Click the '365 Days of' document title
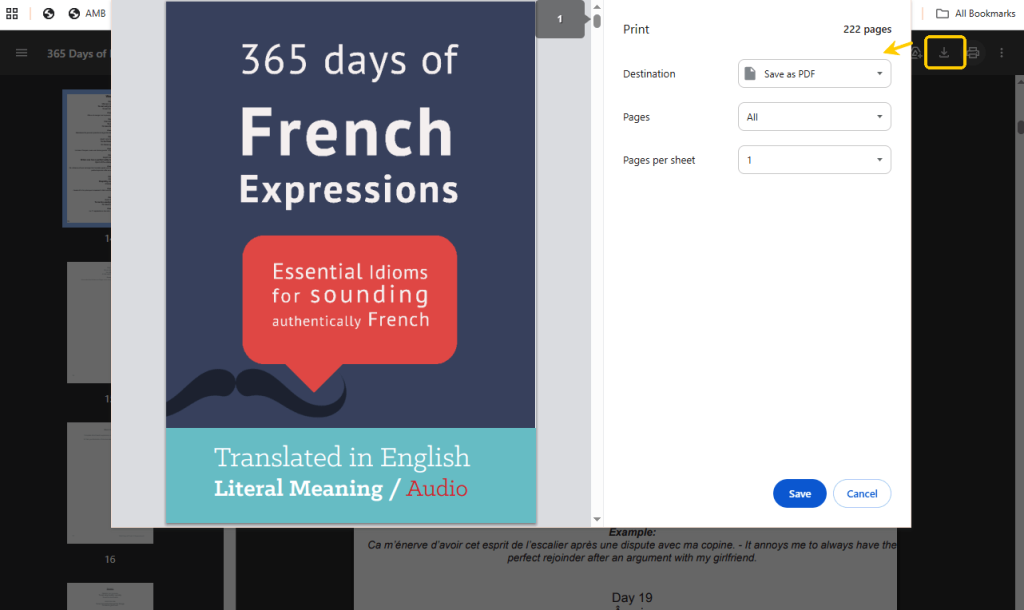 (76, 54)
